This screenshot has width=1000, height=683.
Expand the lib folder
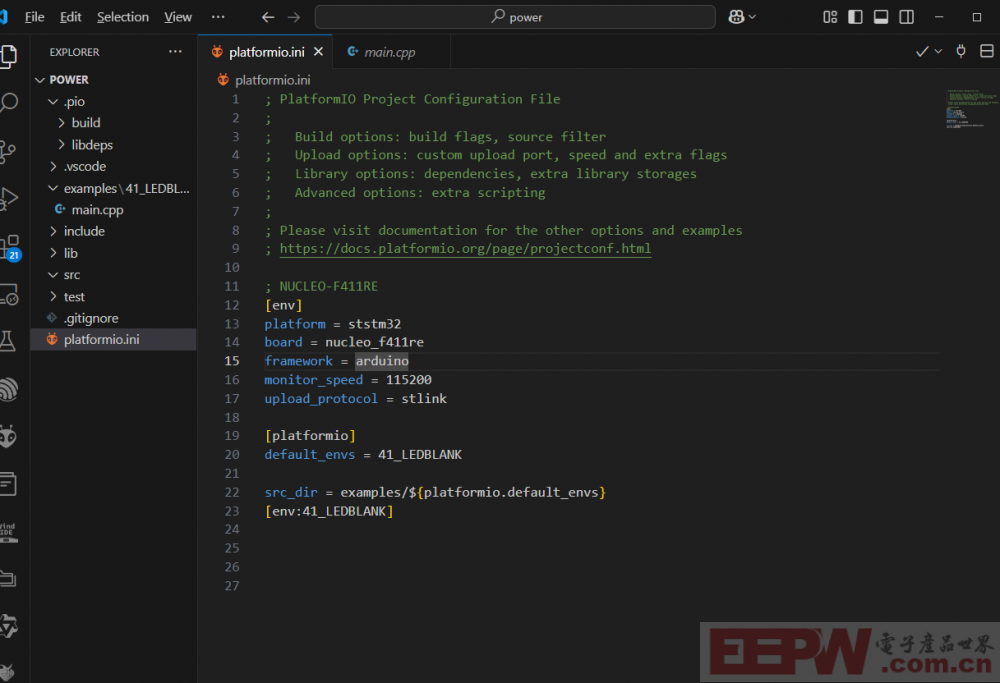click(114, 253)
